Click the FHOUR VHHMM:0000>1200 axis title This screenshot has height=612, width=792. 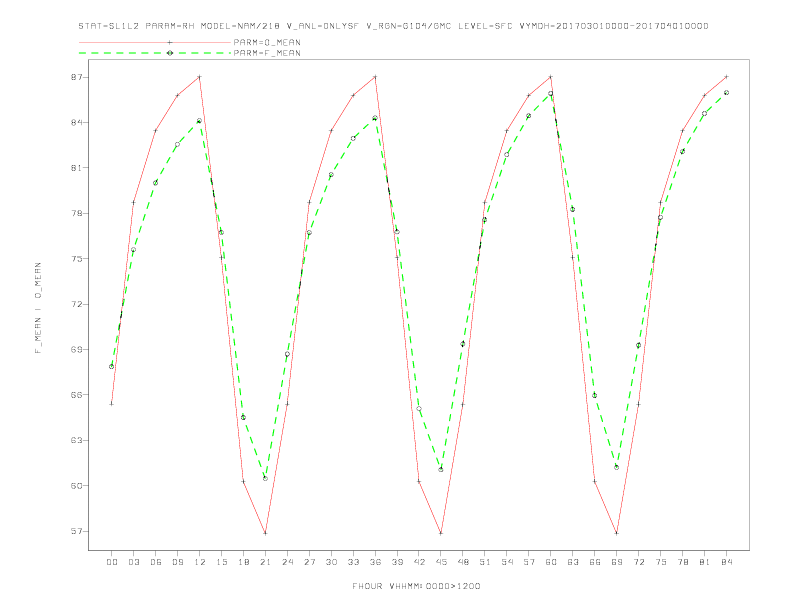pos(416,586)
